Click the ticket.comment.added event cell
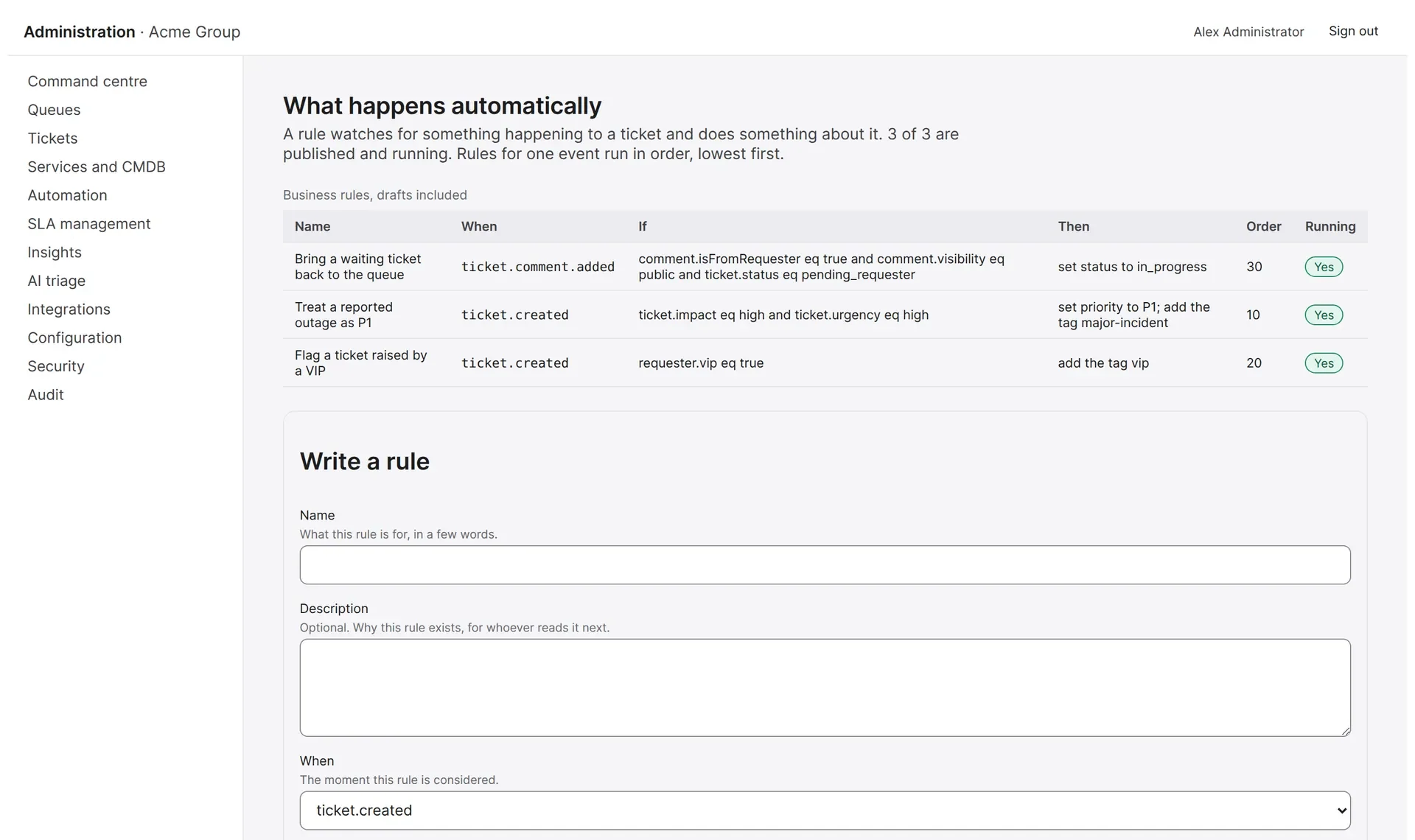This screenshot has height=840, width=1415. pos(538,267)
